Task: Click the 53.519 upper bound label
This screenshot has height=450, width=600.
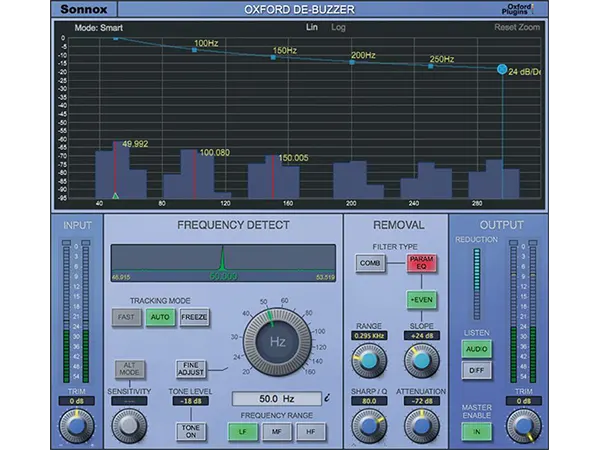Action: pyautogui.click(x=325, y=277)
